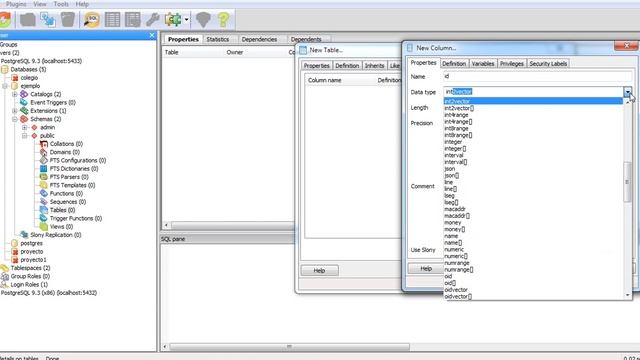This screenshot has height=360, width=640.
Task: Open the maintenance wrench tool
Action: click(153, 19)
